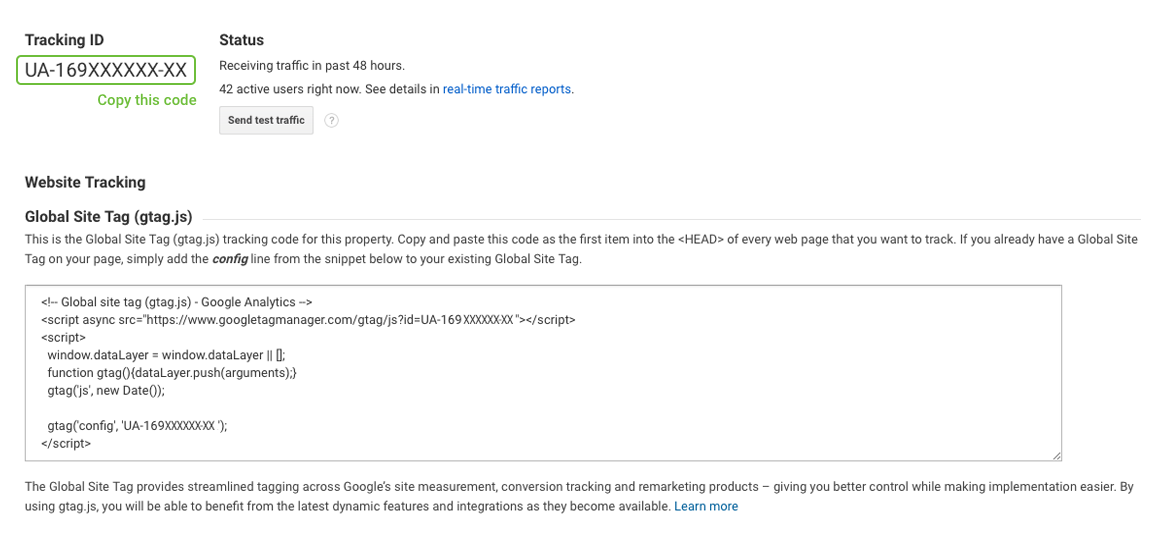
Task: Click the Website Tracking heading
Action: pos(86,182)
